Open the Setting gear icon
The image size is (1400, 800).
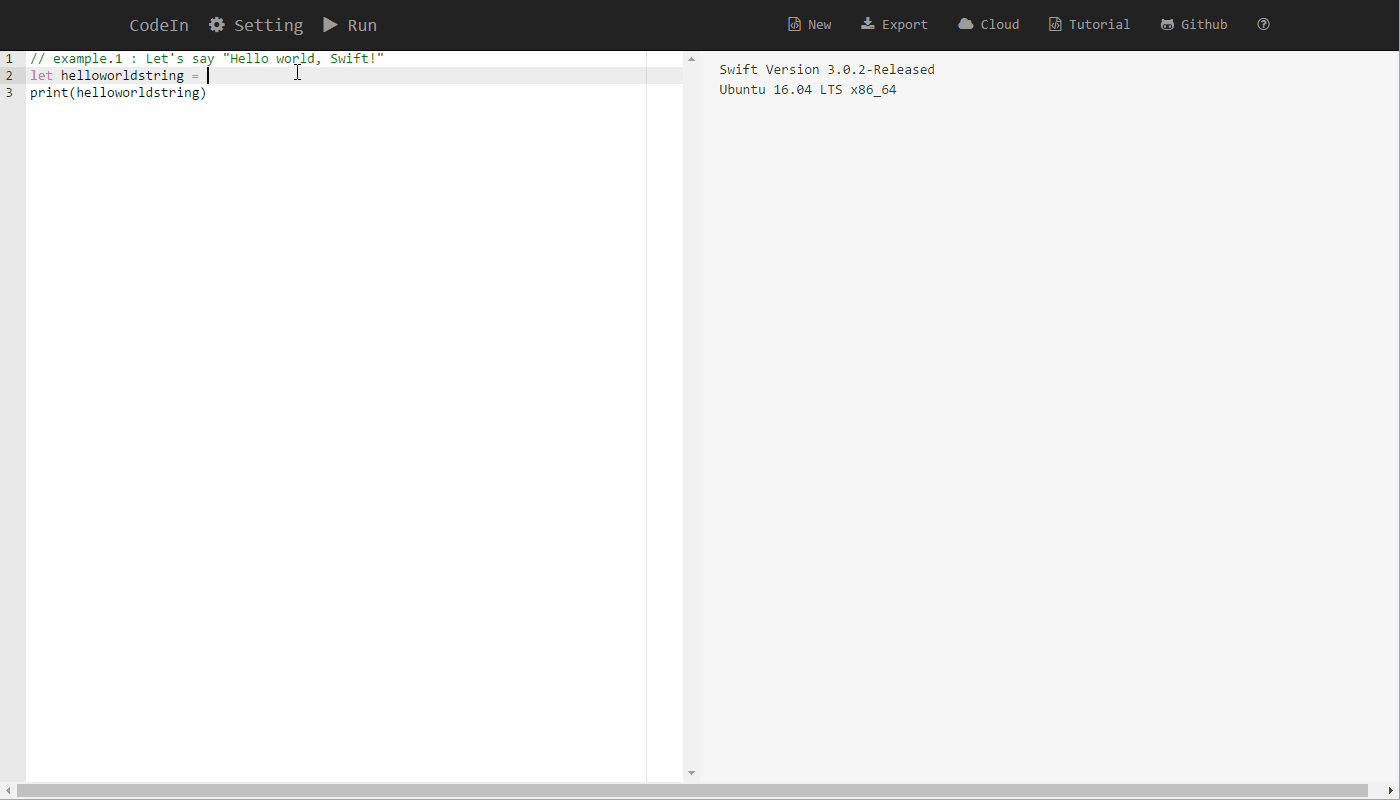(x=217, y=25)
